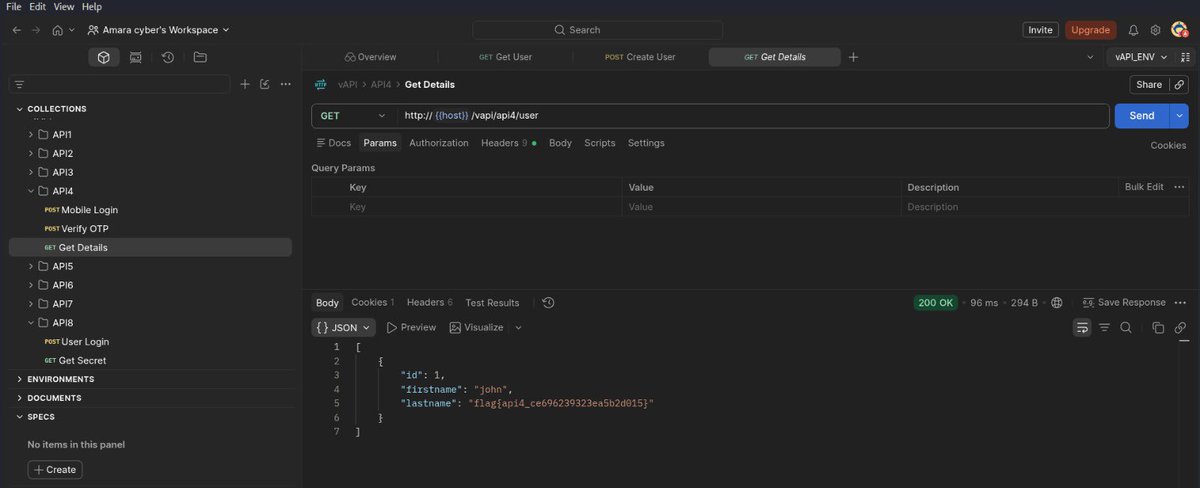Viewport: 1200px width, 488px height.
Task: Open the request Scripts tab
Action: pyautogui.click(x=600, y=143)
